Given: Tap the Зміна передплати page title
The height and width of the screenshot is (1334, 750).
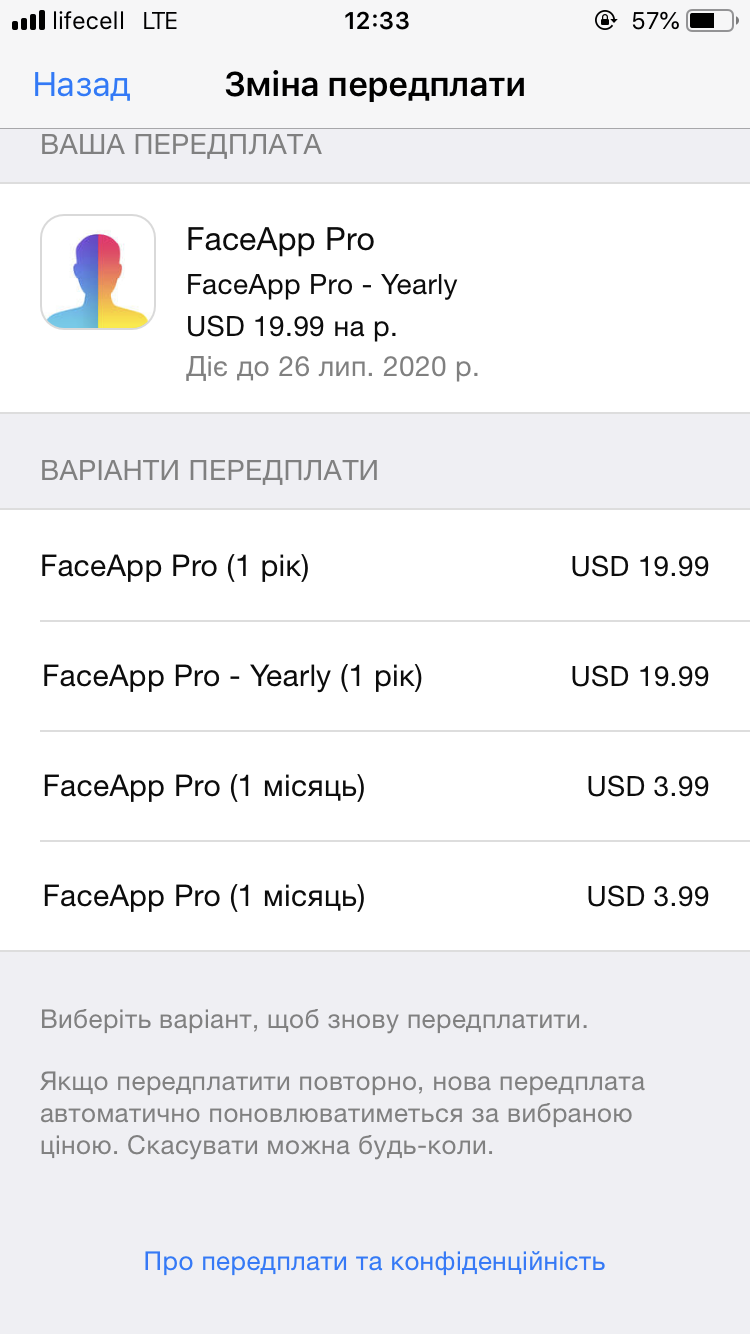Looking at the screenshot, I should [375, 85].
